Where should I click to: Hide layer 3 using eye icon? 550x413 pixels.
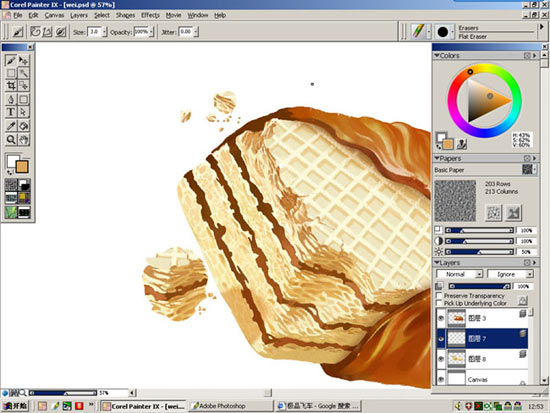(441, 318)
